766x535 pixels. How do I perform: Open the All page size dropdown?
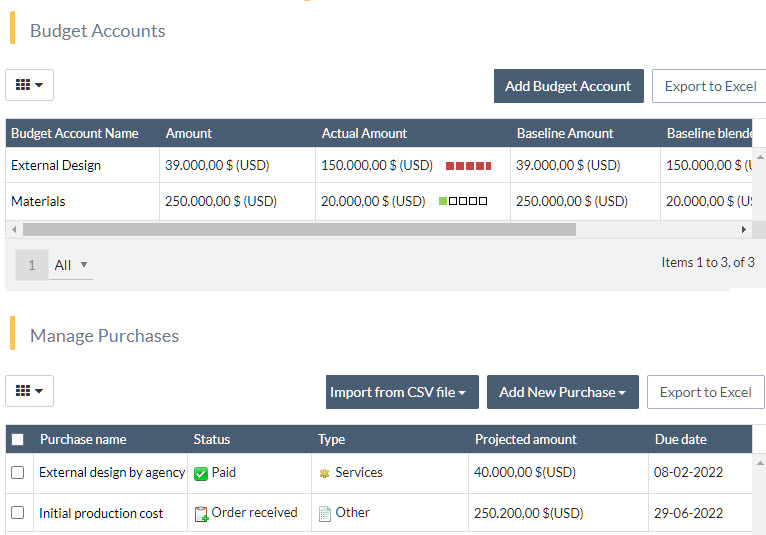coord(71,265)
